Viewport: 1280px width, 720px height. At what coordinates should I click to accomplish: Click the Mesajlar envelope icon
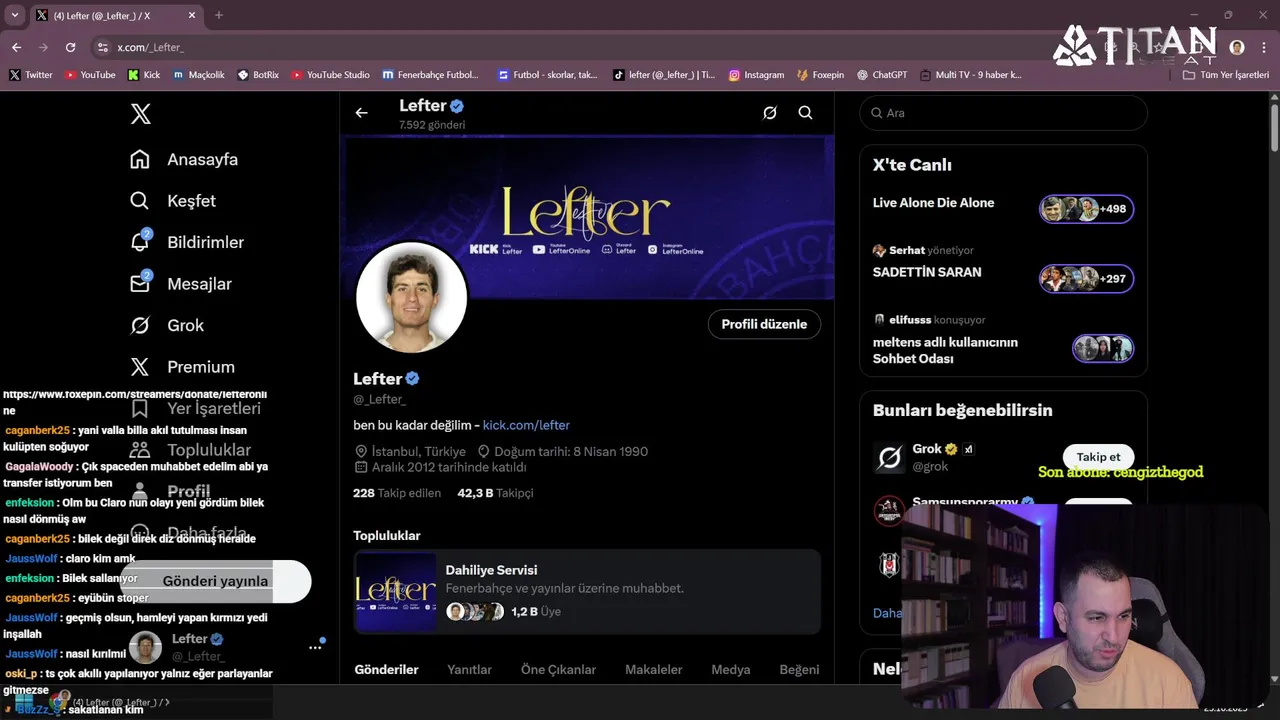tap(140, 284)
